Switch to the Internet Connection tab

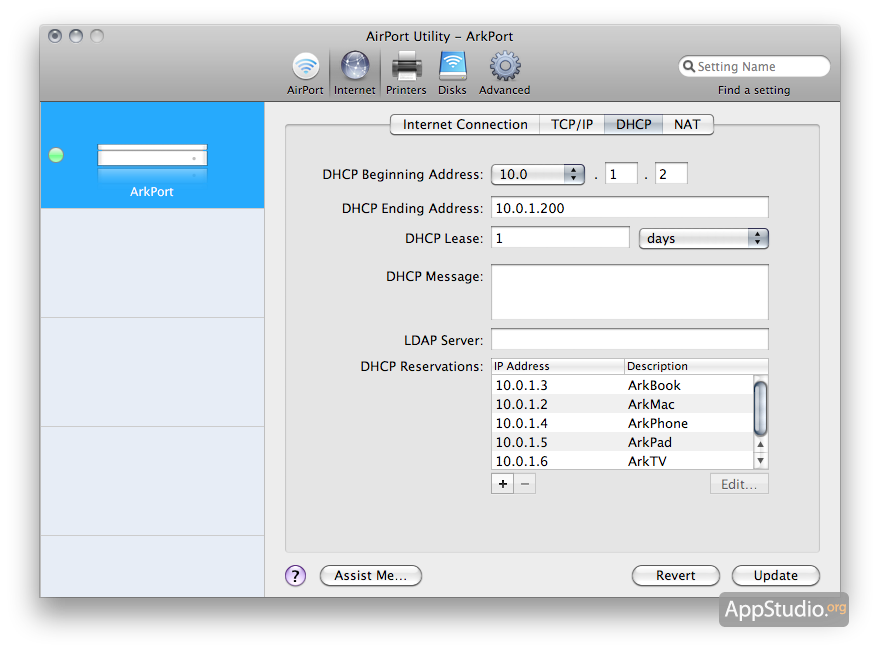tap(465, 124)
